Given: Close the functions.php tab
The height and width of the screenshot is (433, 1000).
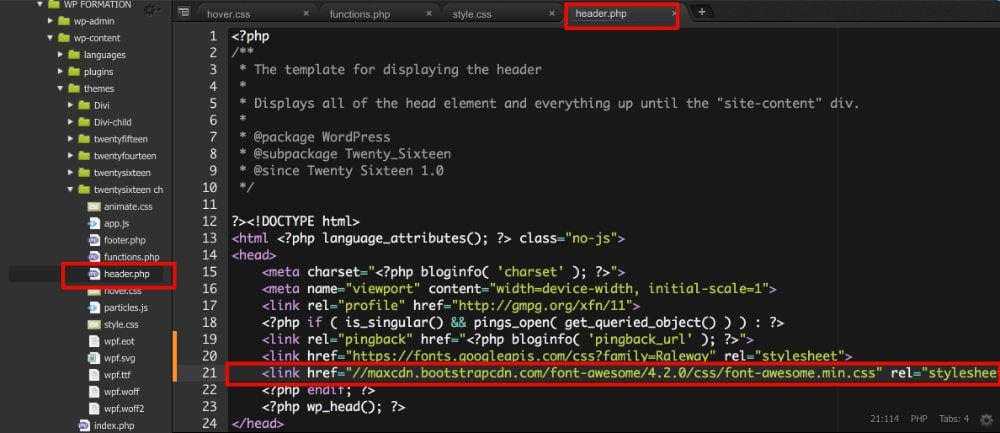Looking at the screenshot, I should (x=429, y=14).
